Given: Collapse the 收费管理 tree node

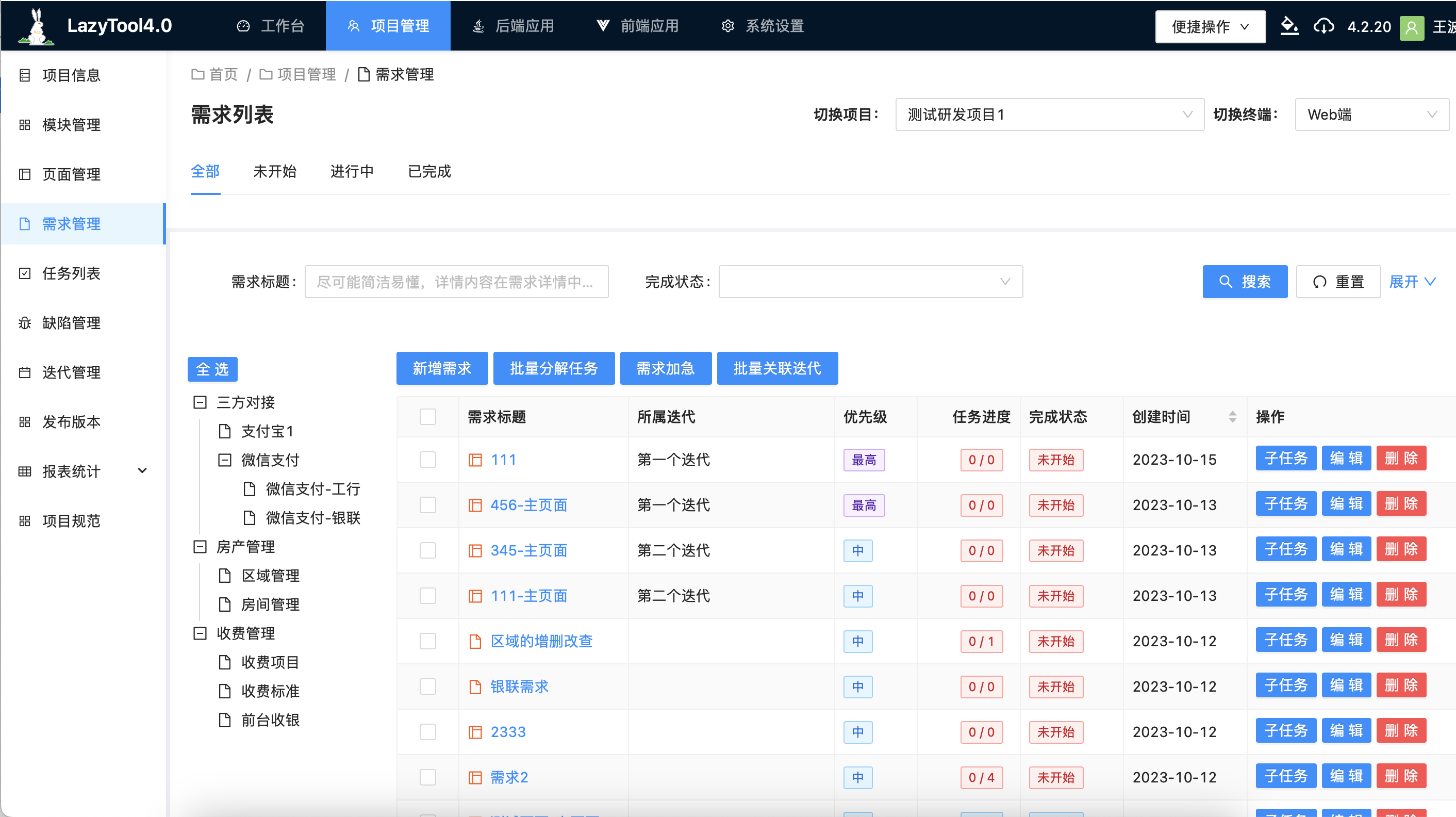Looking at the screenshot, I should point(200,633).
